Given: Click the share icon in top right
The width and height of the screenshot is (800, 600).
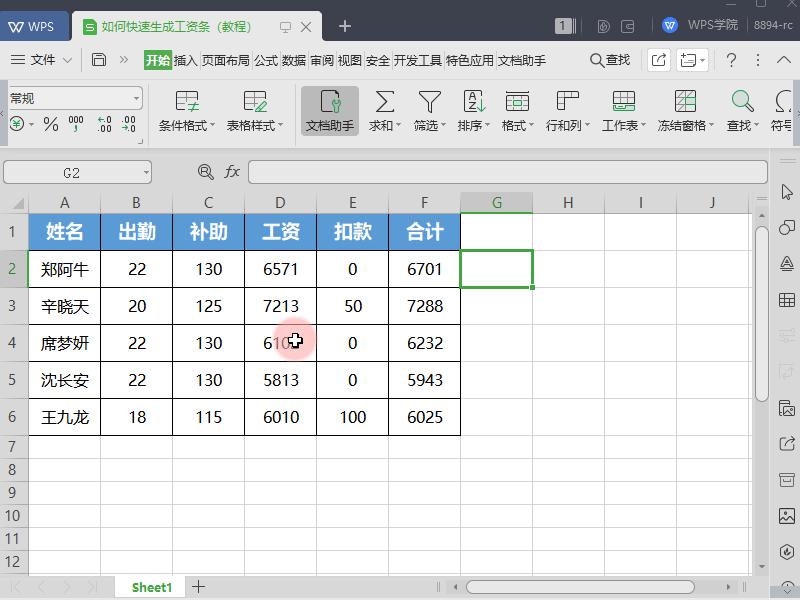Looking at the screenshot, I should (659, 60).
